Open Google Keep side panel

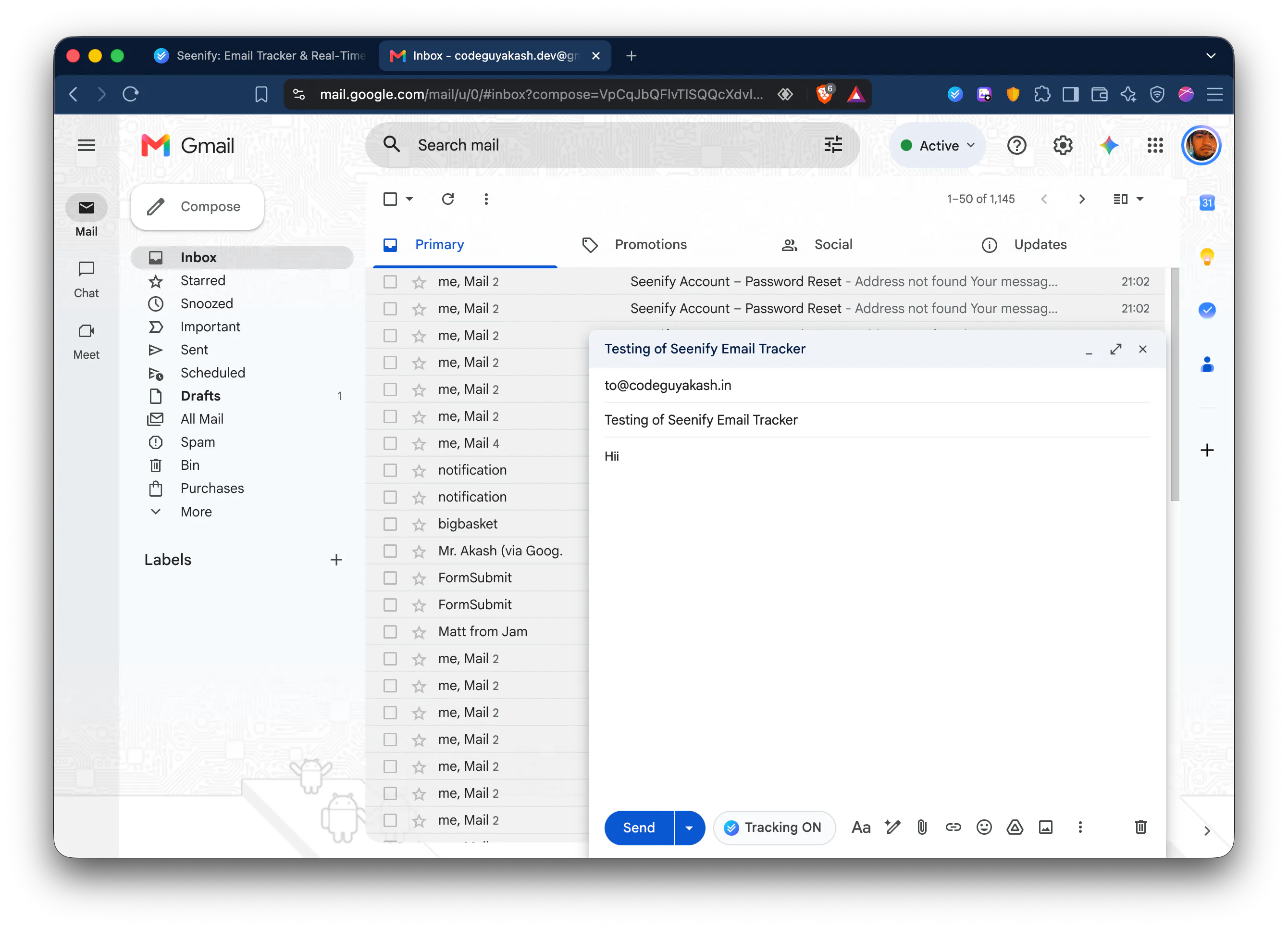click(x=1207, y=257)
